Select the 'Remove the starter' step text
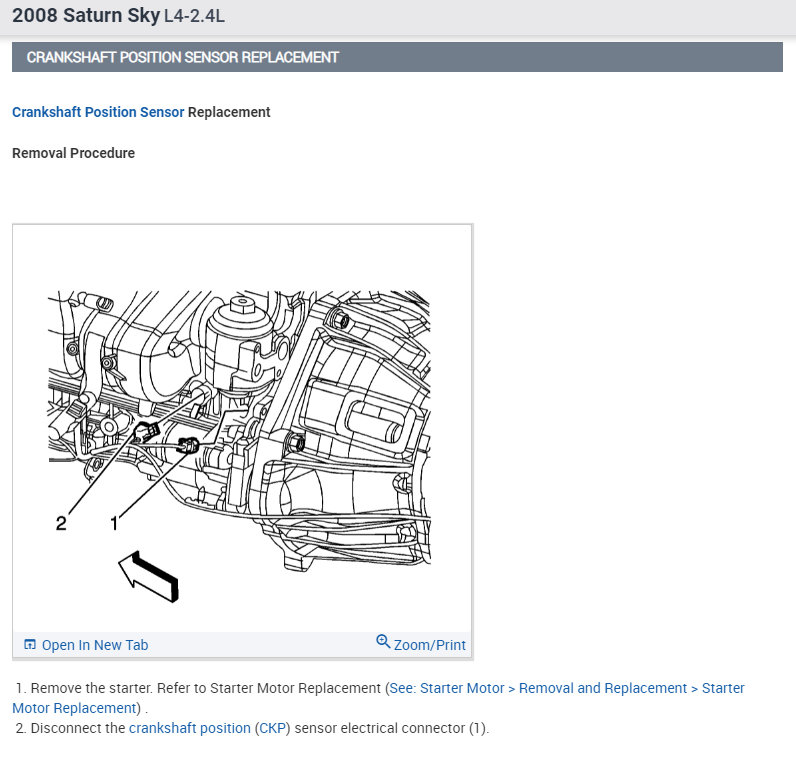The height and width of the screenshot is (765, 796). [x=91, y=688]
